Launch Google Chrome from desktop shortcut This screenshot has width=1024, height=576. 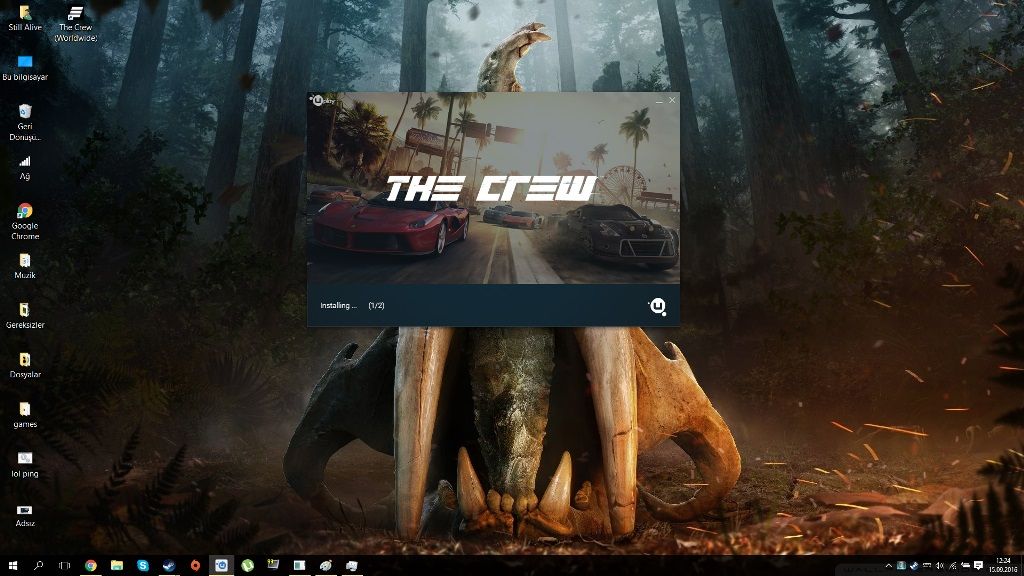click(25, 221)
